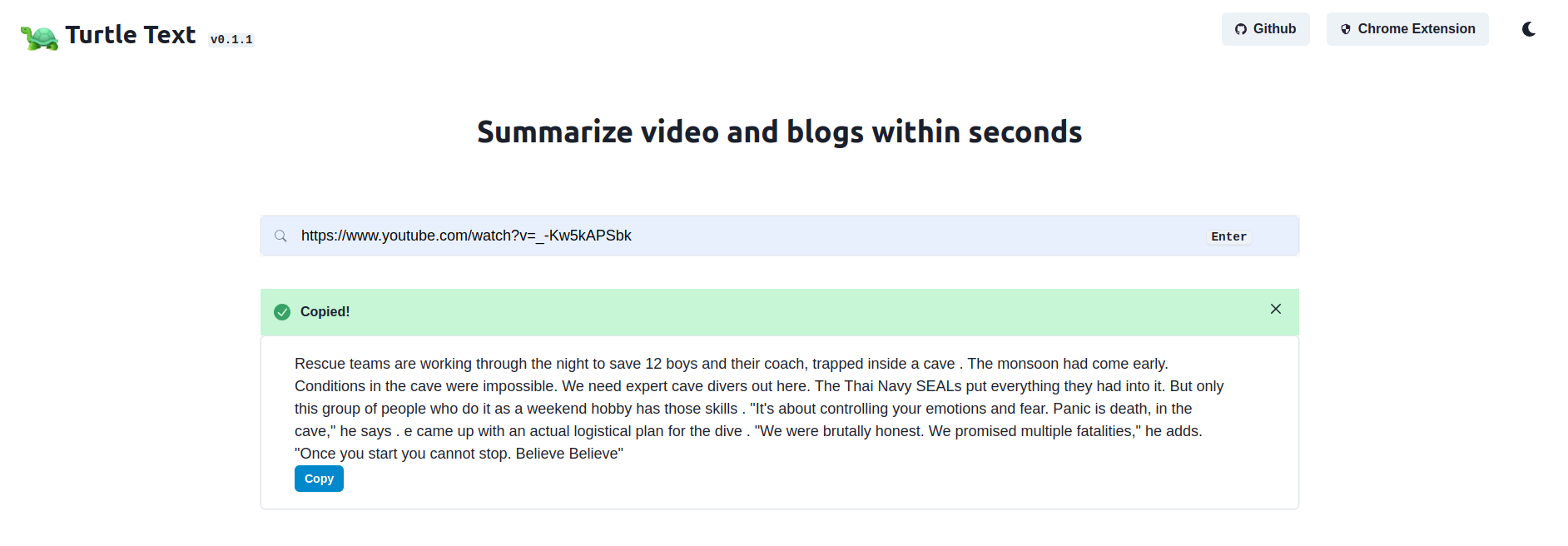
Task: Click the main headline about summarizing
Action: (780, 132)
